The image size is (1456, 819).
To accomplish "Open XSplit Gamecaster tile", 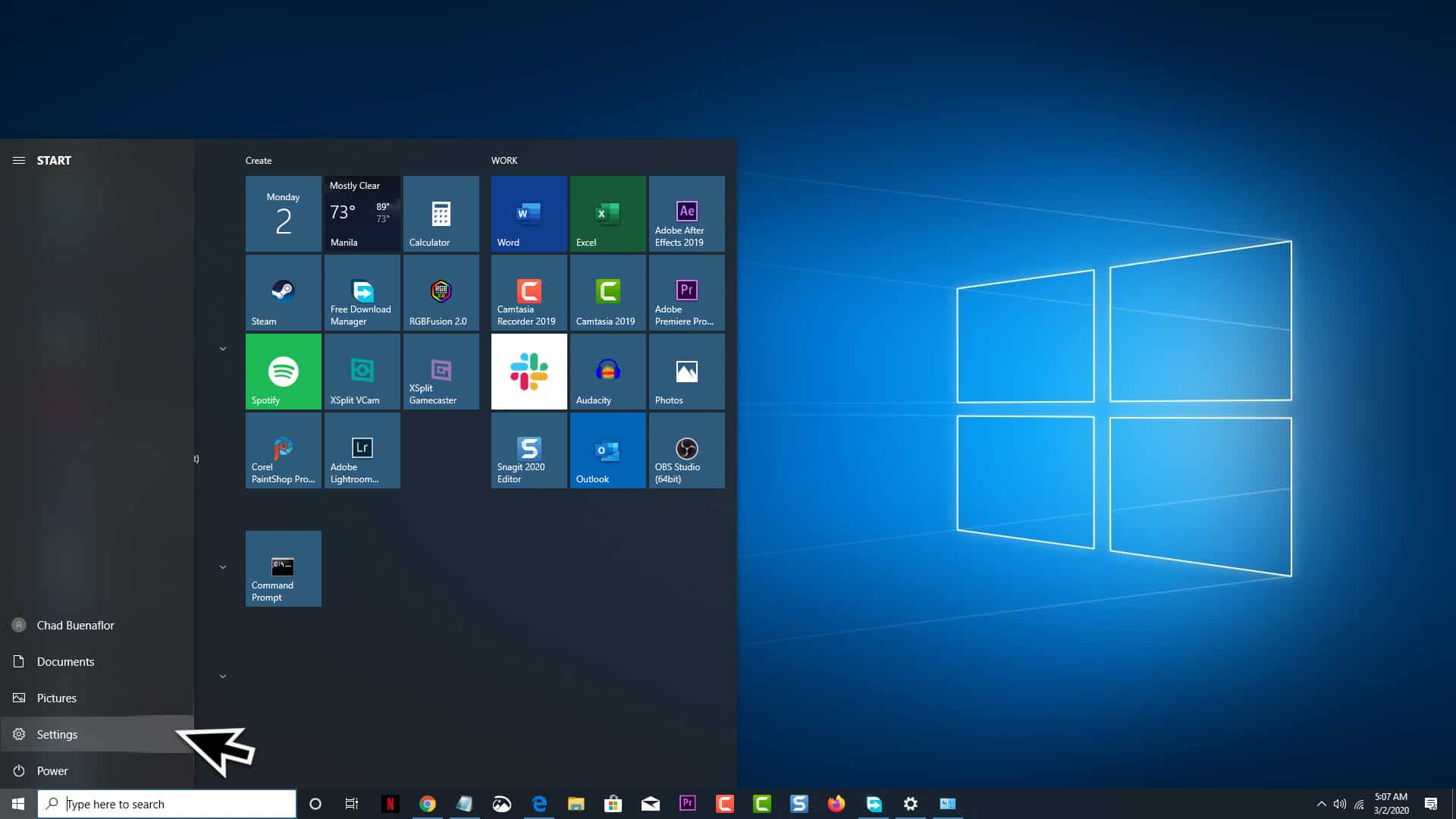I will (x=441, y=372).
